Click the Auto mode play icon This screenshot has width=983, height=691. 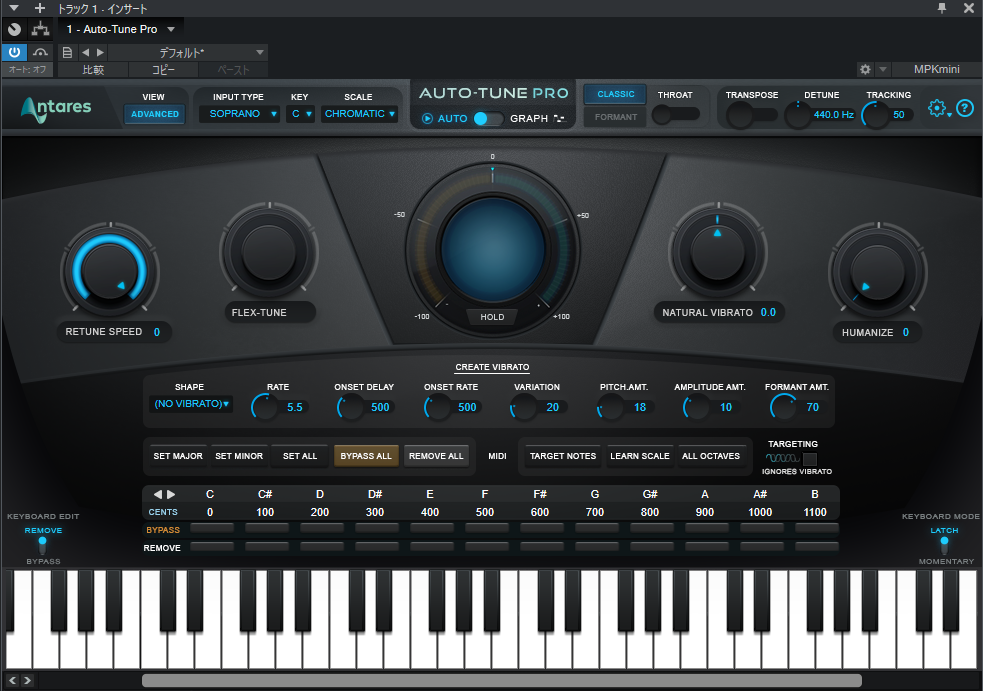(428, 119)
